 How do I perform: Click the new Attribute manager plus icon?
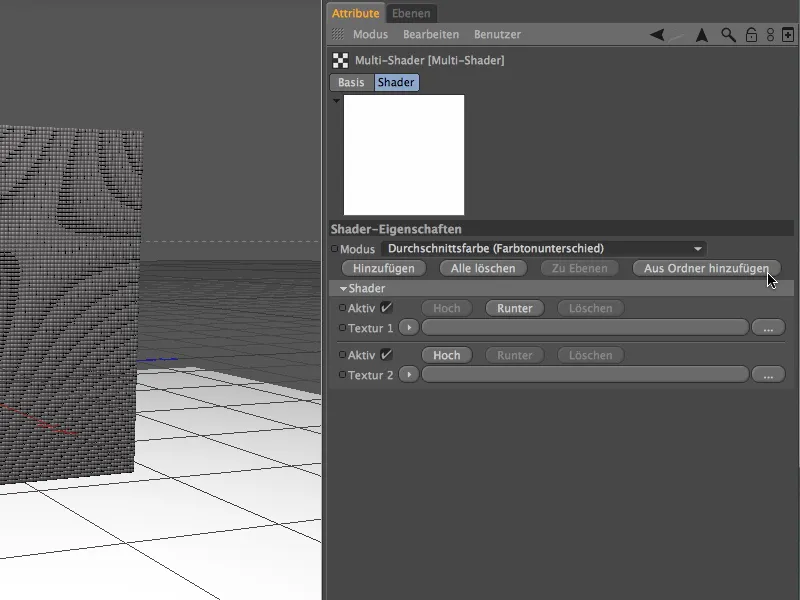788,35
